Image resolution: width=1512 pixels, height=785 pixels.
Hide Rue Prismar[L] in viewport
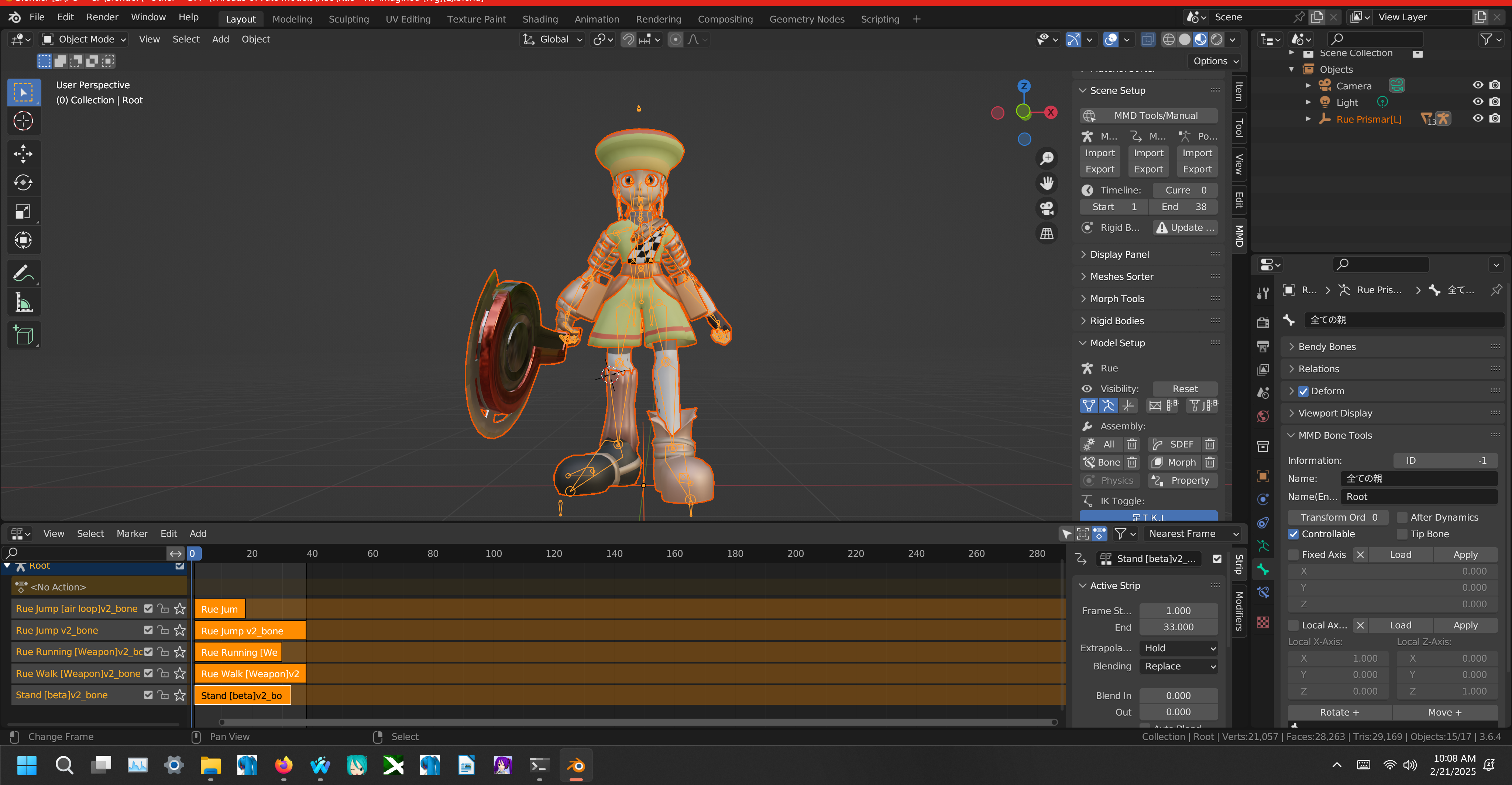[1477, 118]
